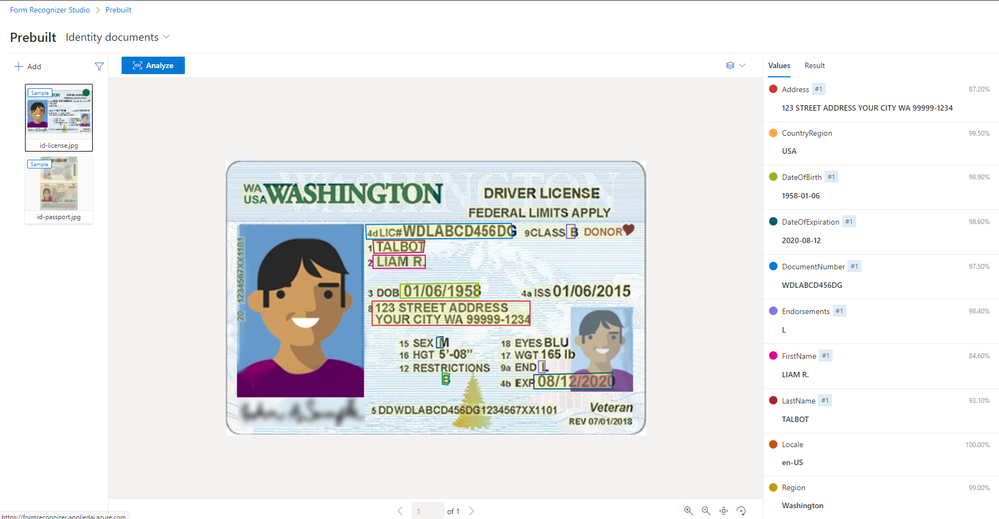
Task: Open the filter funnel icon
Action: coord(99,66)
